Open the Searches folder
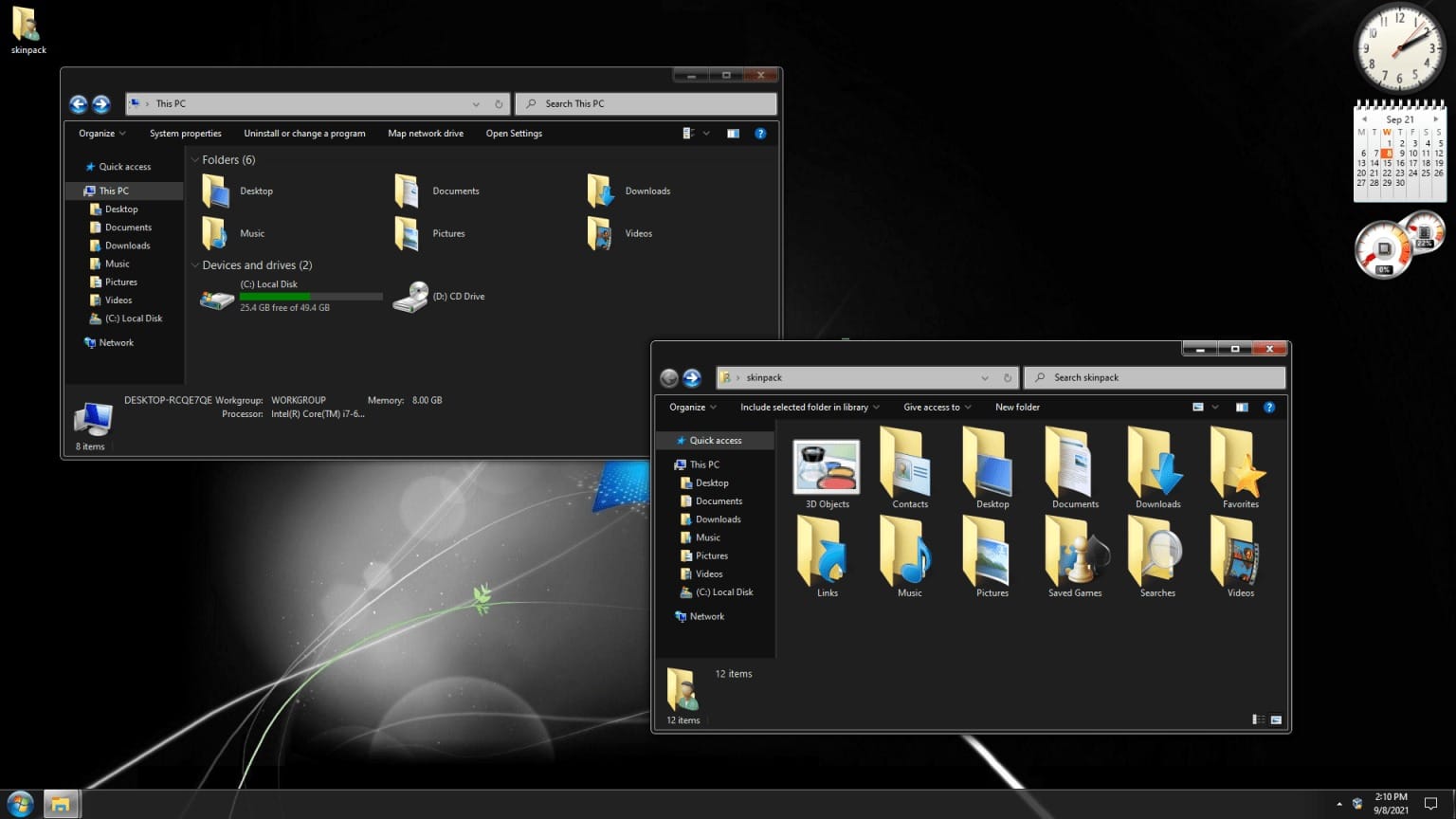This screenshot has height=819, width=1456. pyautogui.click(x=1156, y=555)
